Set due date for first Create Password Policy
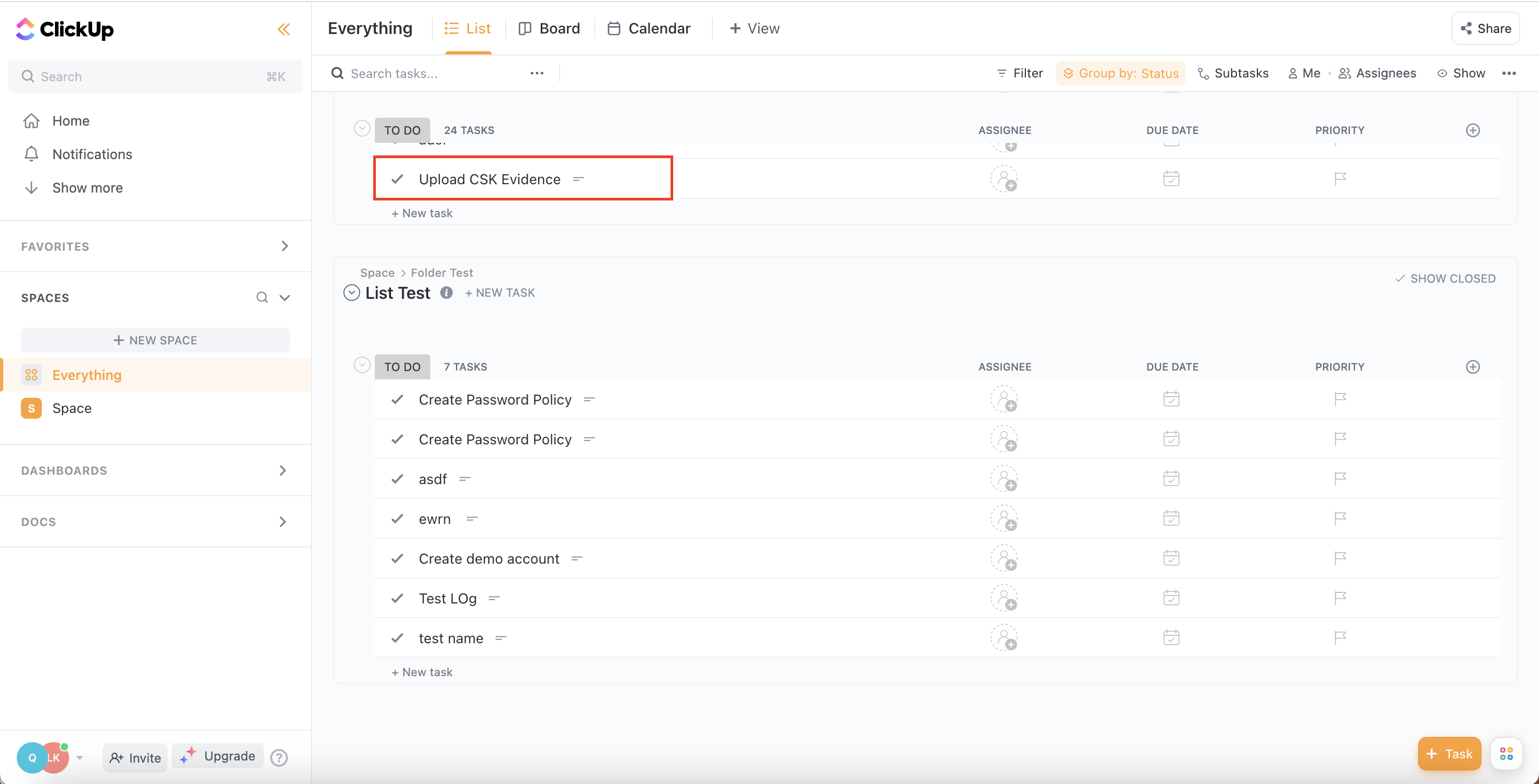 click(1171, 399)
